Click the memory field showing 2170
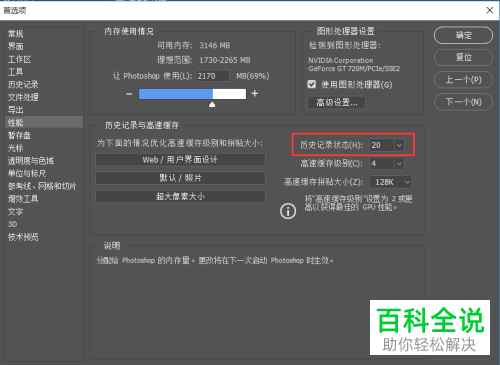This screenshot has height=365, width=500. [x=213, y=76]
